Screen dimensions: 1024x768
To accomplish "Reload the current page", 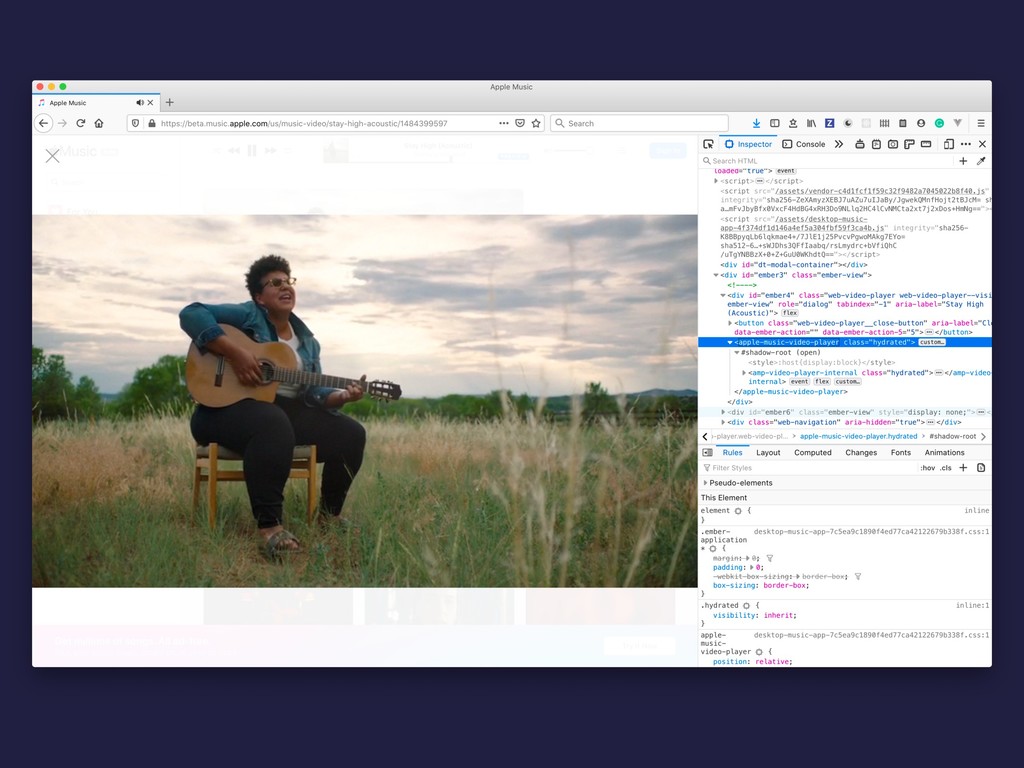I will tap(80, 123).
